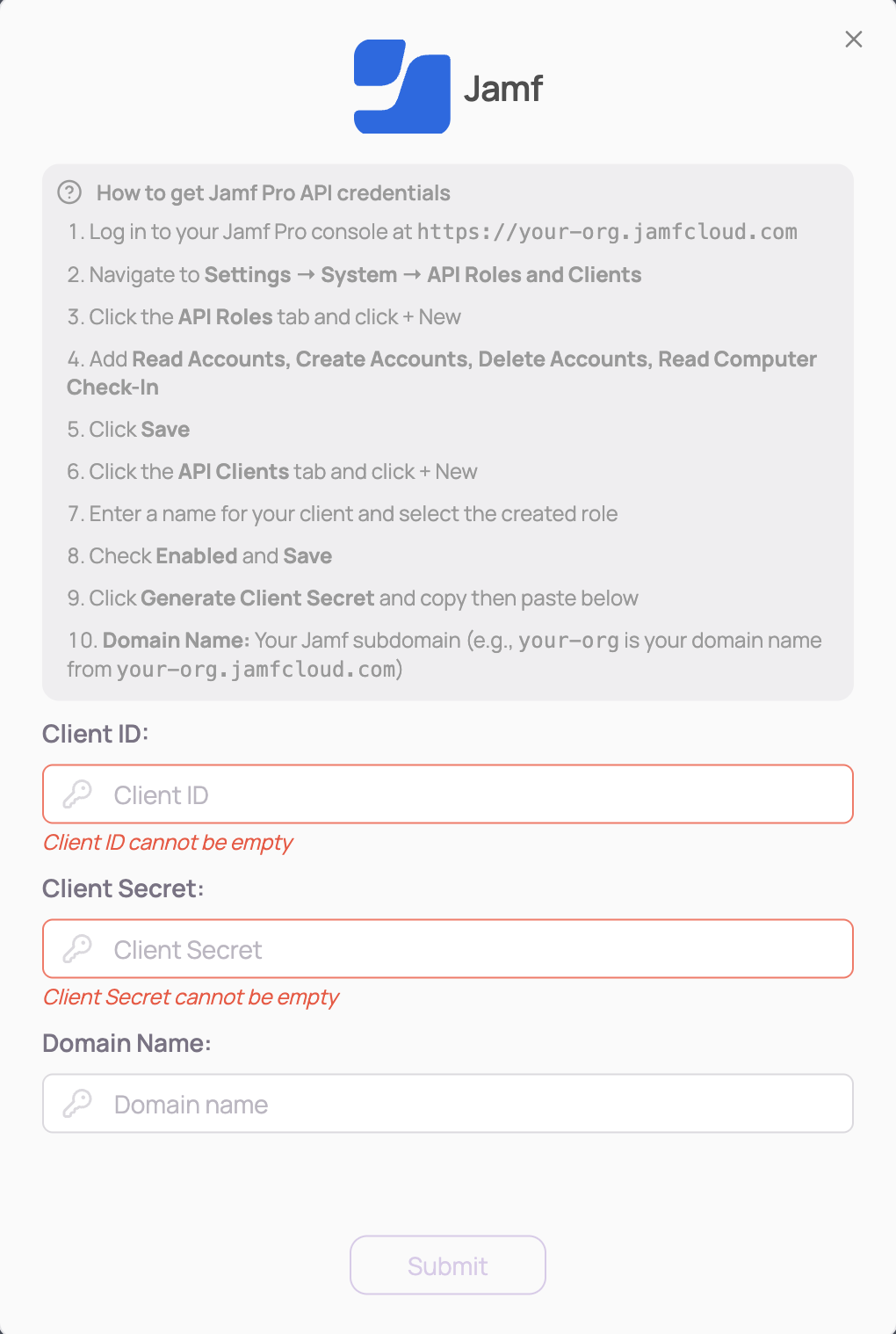Click the 'Client Secret cannot be empty' error

(x=191, y=997)
